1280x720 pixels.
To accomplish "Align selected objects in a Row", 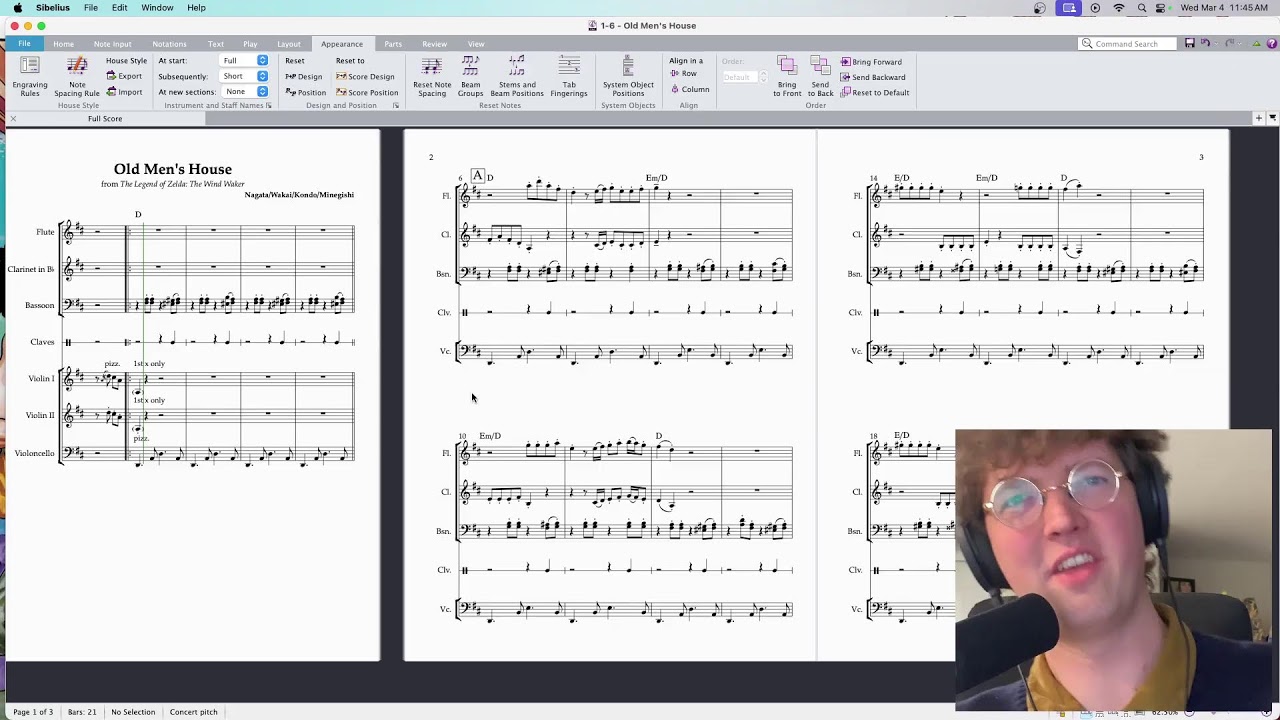I will 684,73.
